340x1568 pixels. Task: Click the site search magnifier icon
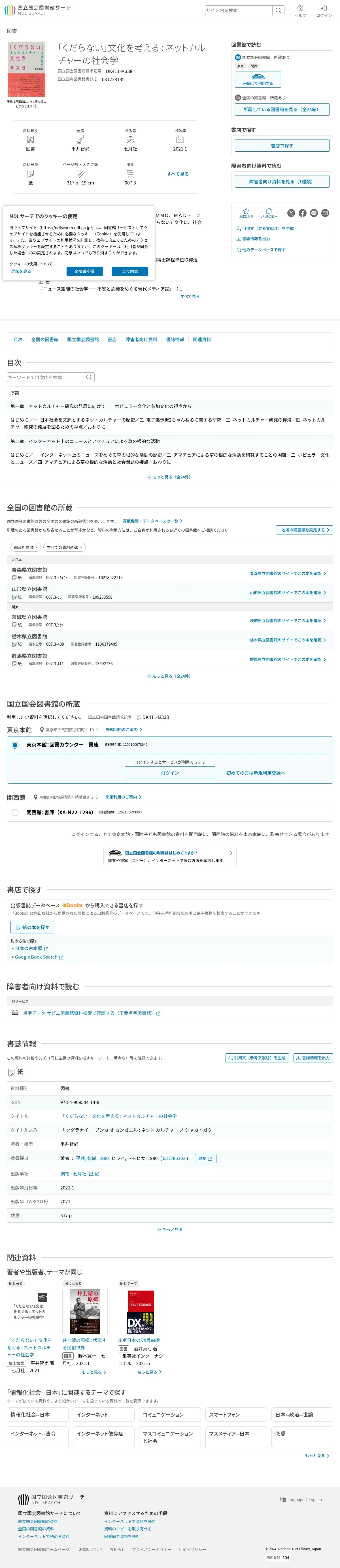278,10
